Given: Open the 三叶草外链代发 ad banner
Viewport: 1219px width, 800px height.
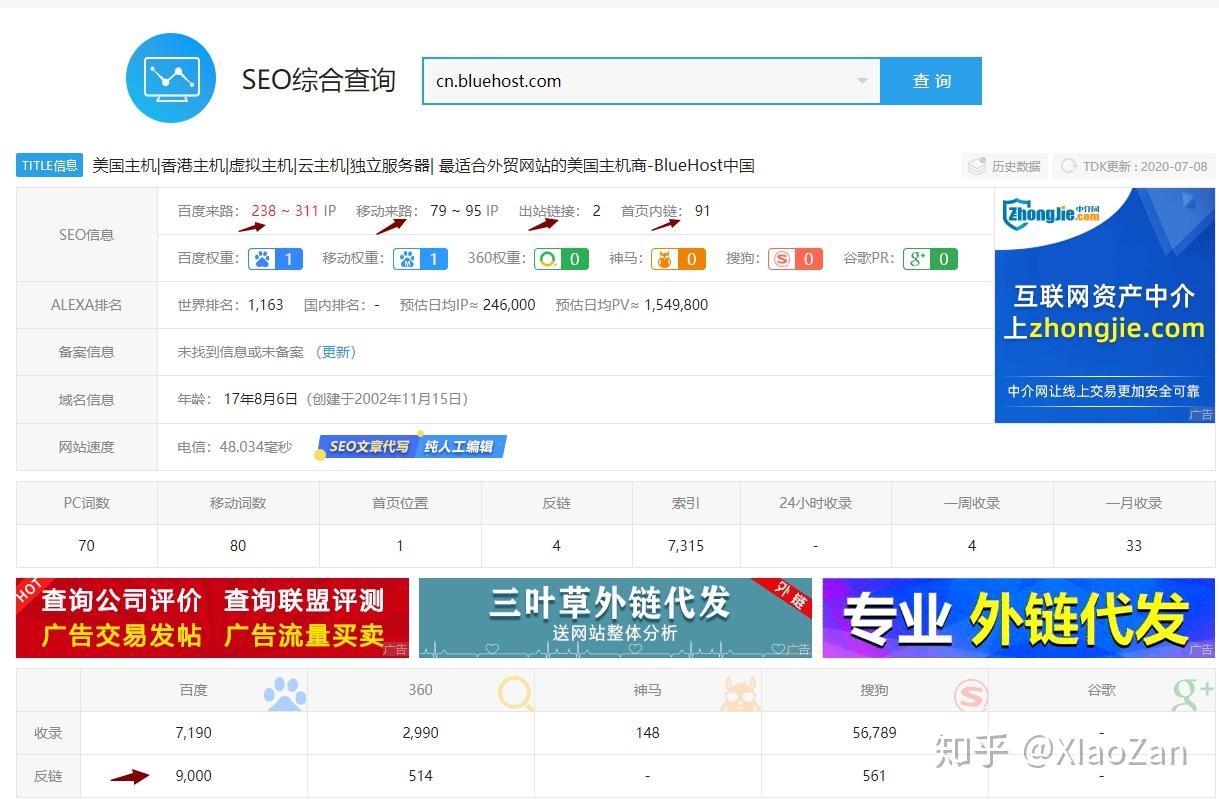Looking at the screenshot, I should [x=615, y=617].
